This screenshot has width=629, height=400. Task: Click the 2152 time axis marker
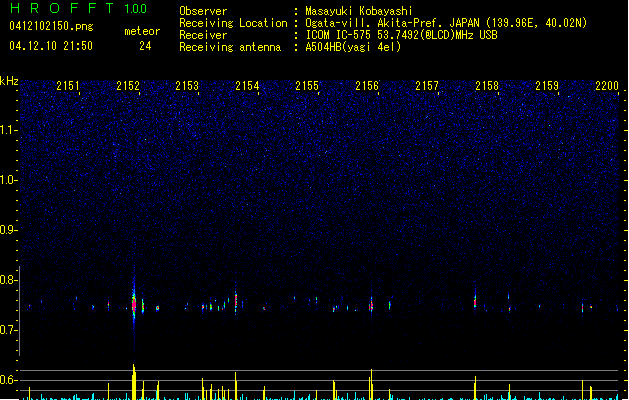point(128,86)
